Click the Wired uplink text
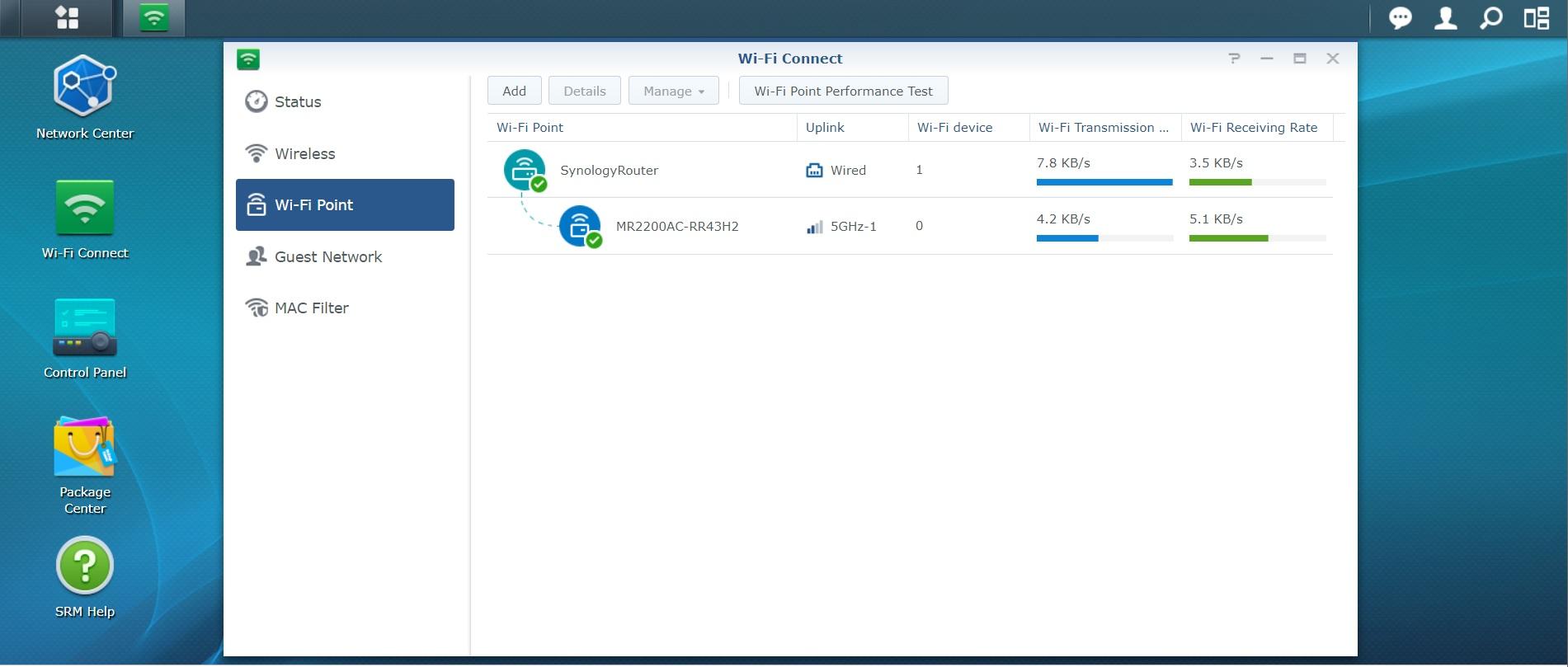The image size is (1568, 667). pos(848,171)
